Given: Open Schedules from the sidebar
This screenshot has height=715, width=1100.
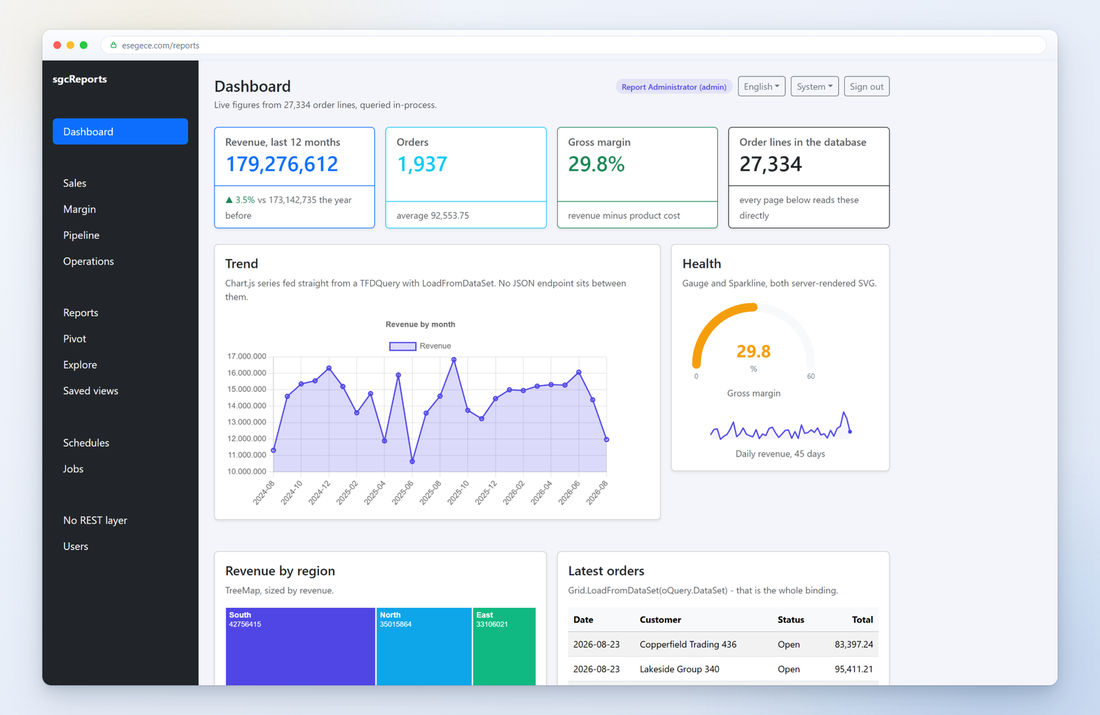Looking at the screenshot, I should [x=86, y=443].
